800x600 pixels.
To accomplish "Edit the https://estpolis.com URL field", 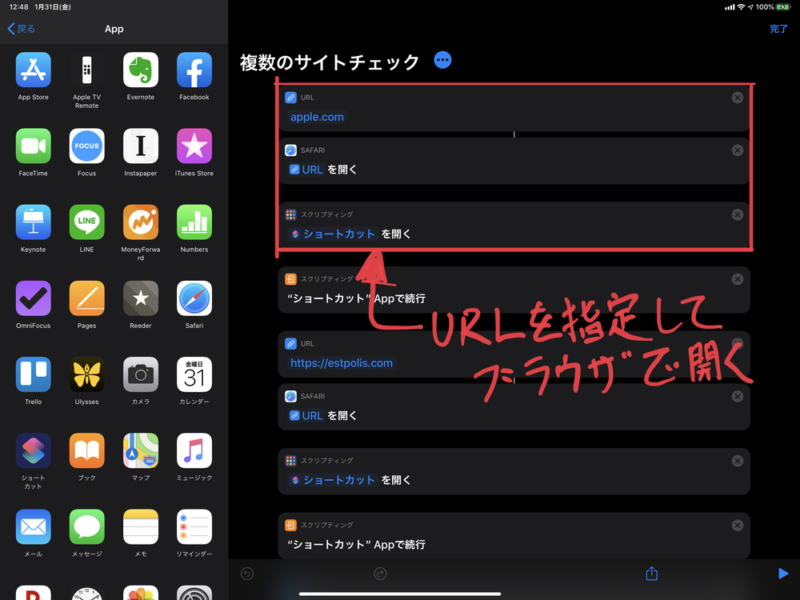I will pos(341,363).
